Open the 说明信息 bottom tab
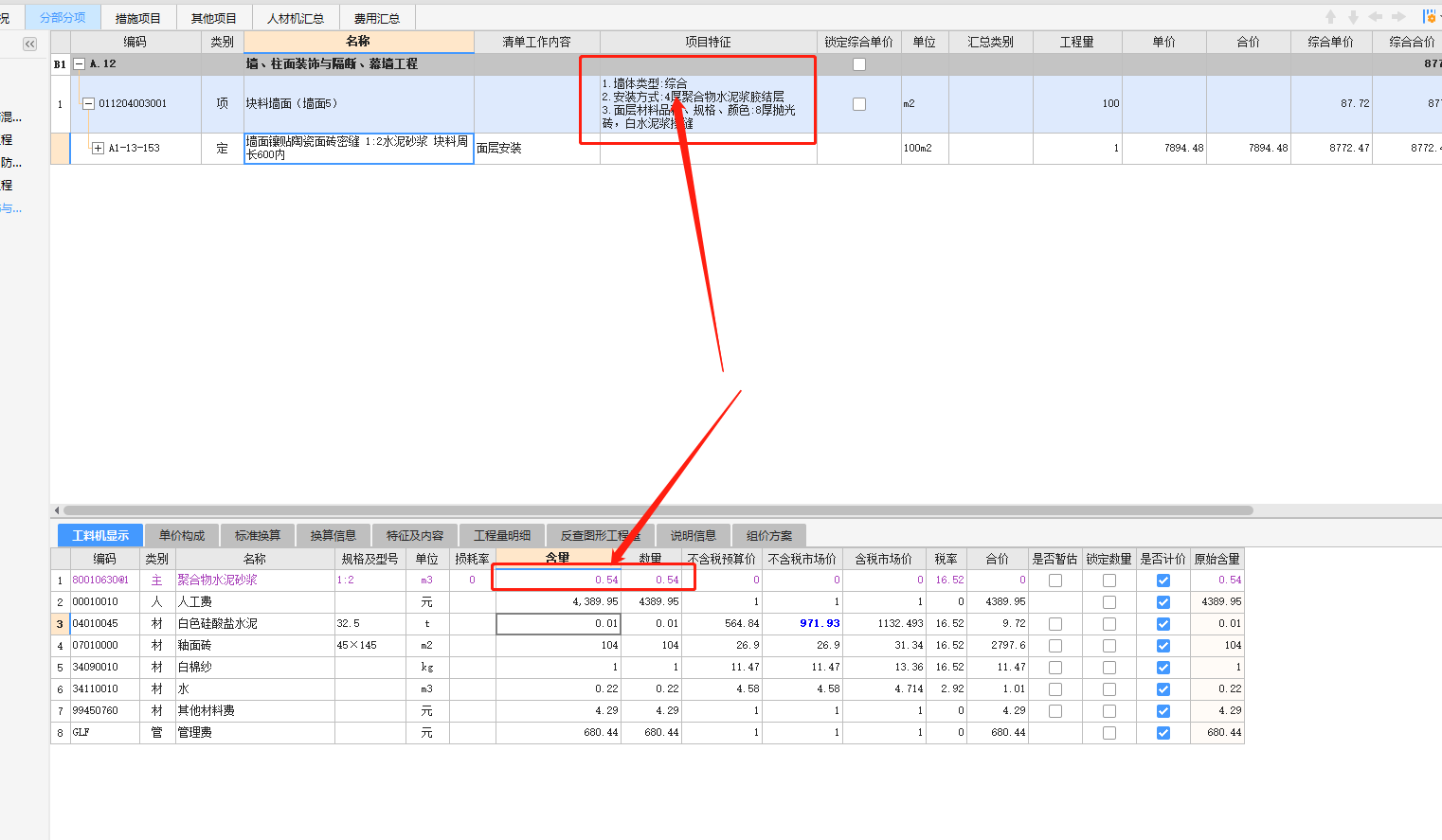This screenshot has width=1442, height=840. point(694,536)
